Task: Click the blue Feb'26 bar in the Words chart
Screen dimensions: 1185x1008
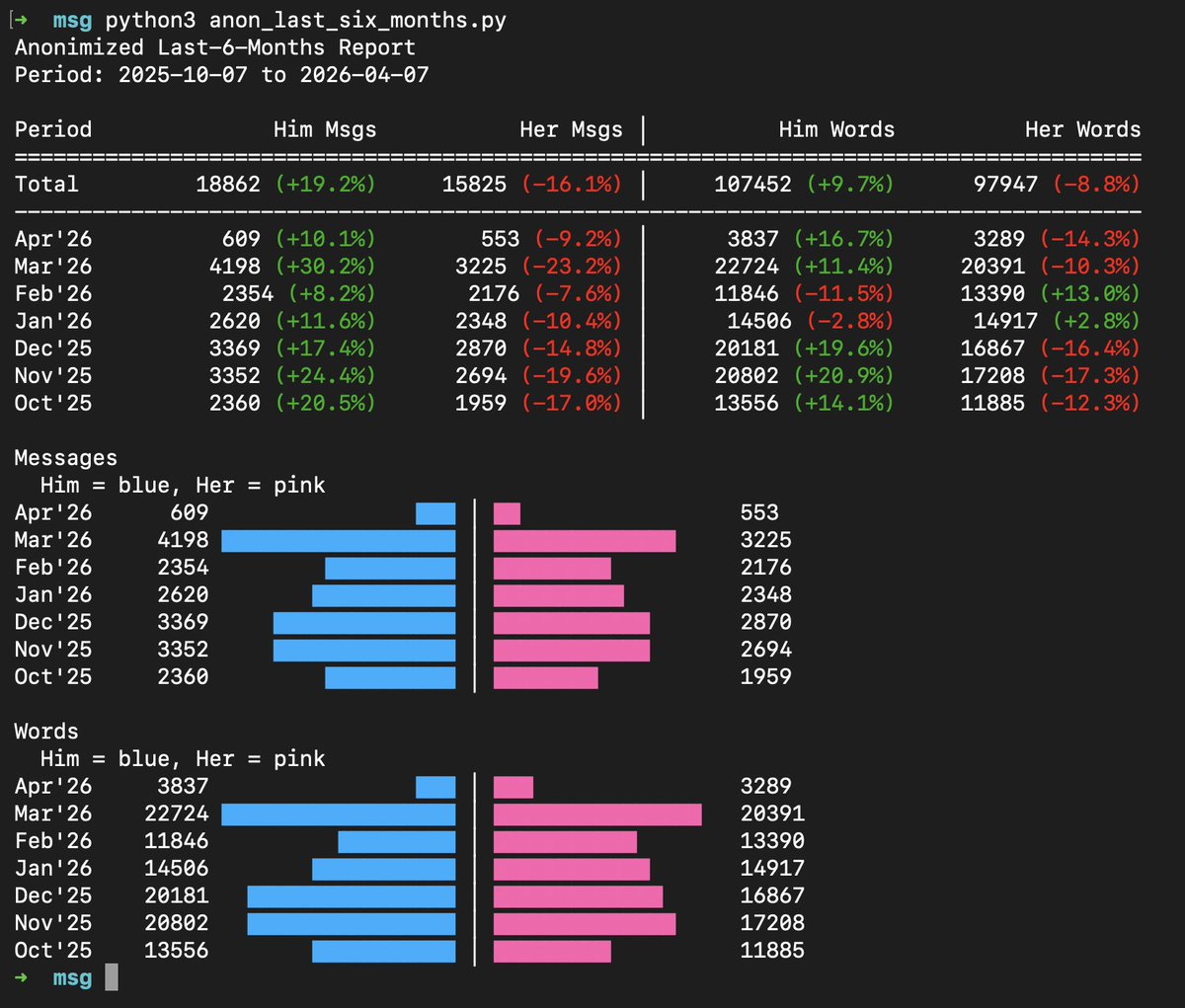Action: (x=397, y=841)
